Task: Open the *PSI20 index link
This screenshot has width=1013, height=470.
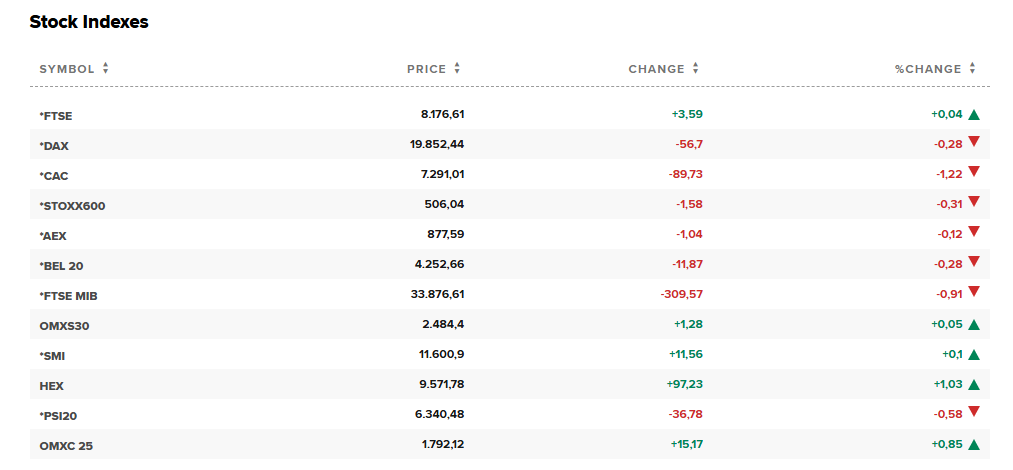Action: point(58,416)
